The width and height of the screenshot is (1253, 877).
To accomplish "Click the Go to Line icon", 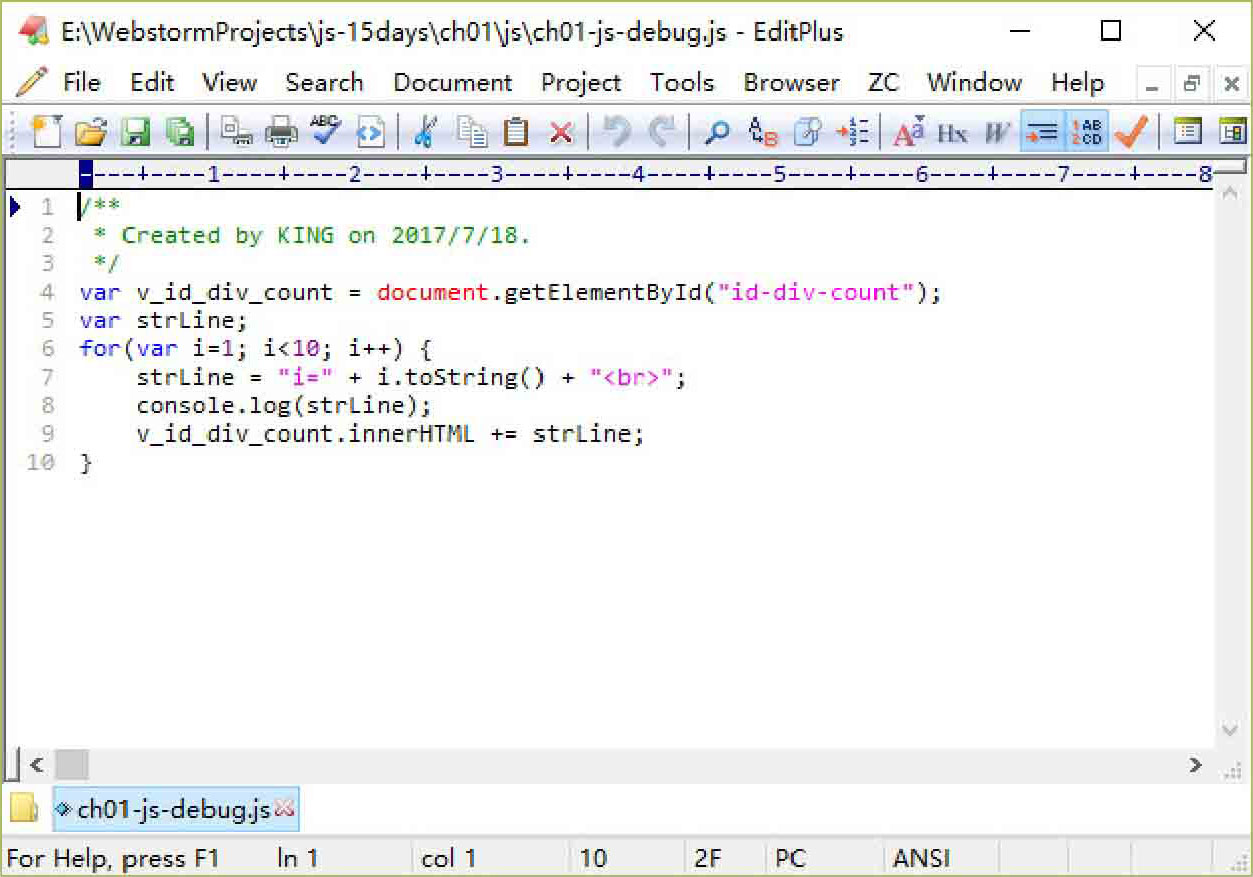I will click(x=852, y=132).
